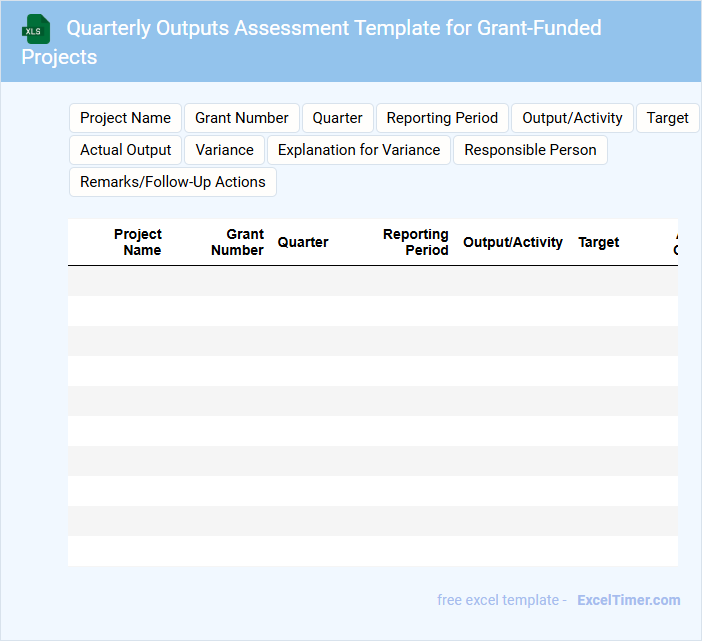702x641 pixels.
Task: Select the Variance tag
Action: tap(224, 150)
